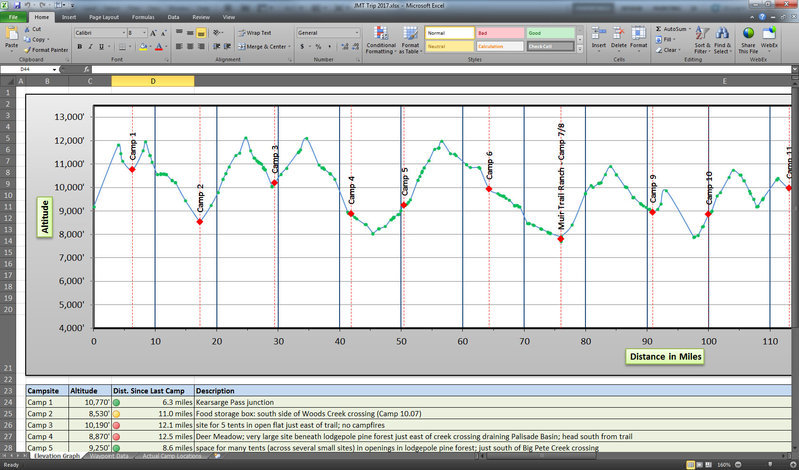Toggle top vertical alignment

pyautogui.click(x=179, y=33)
